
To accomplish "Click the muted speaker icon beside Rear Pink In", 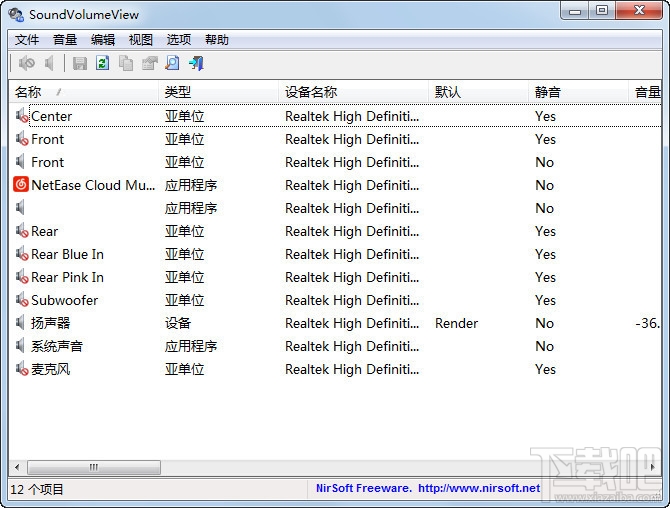I will (x=22, y=277).
